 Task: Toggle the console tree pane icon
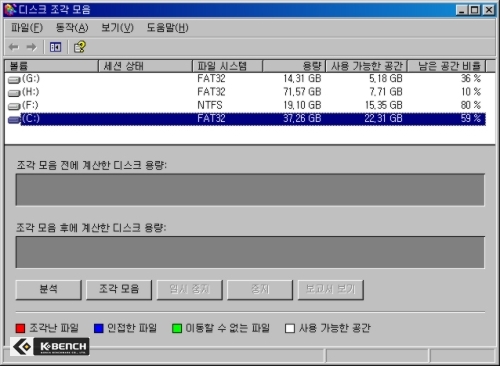click(55, 47)
